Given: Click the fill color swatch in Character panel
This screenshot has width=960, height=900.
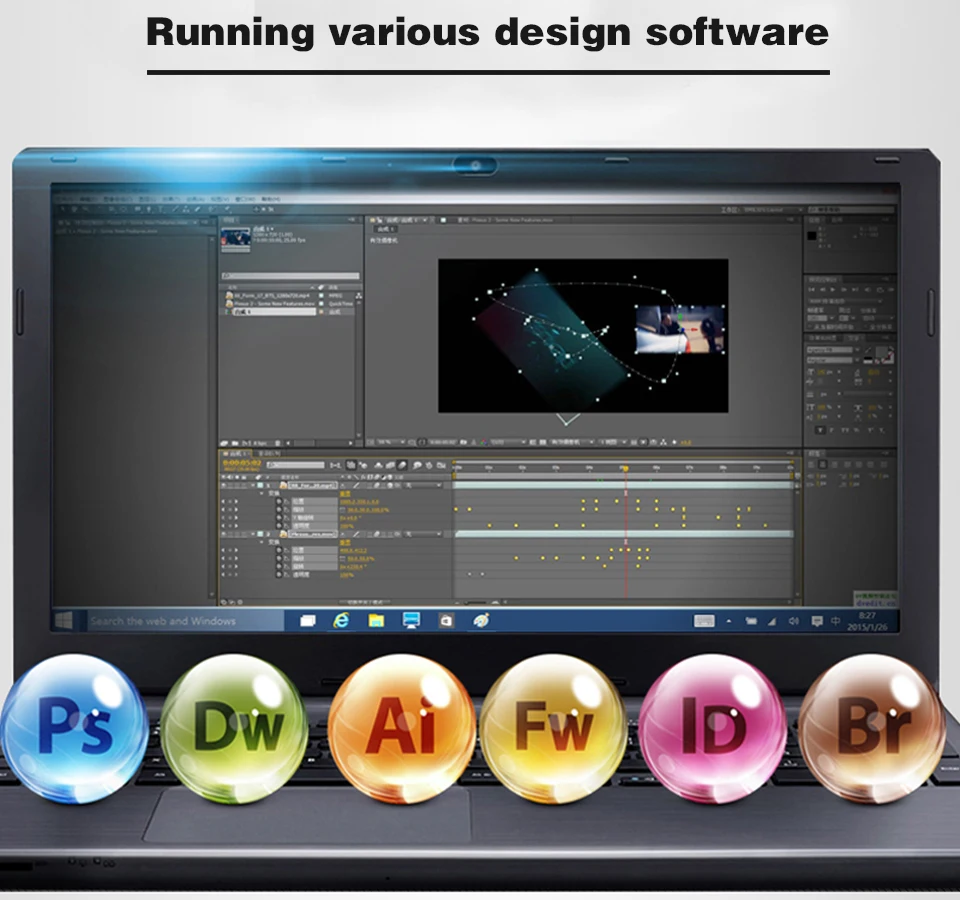Looking at the screenshot, I should pyautogui.click(x=881, y=353).
